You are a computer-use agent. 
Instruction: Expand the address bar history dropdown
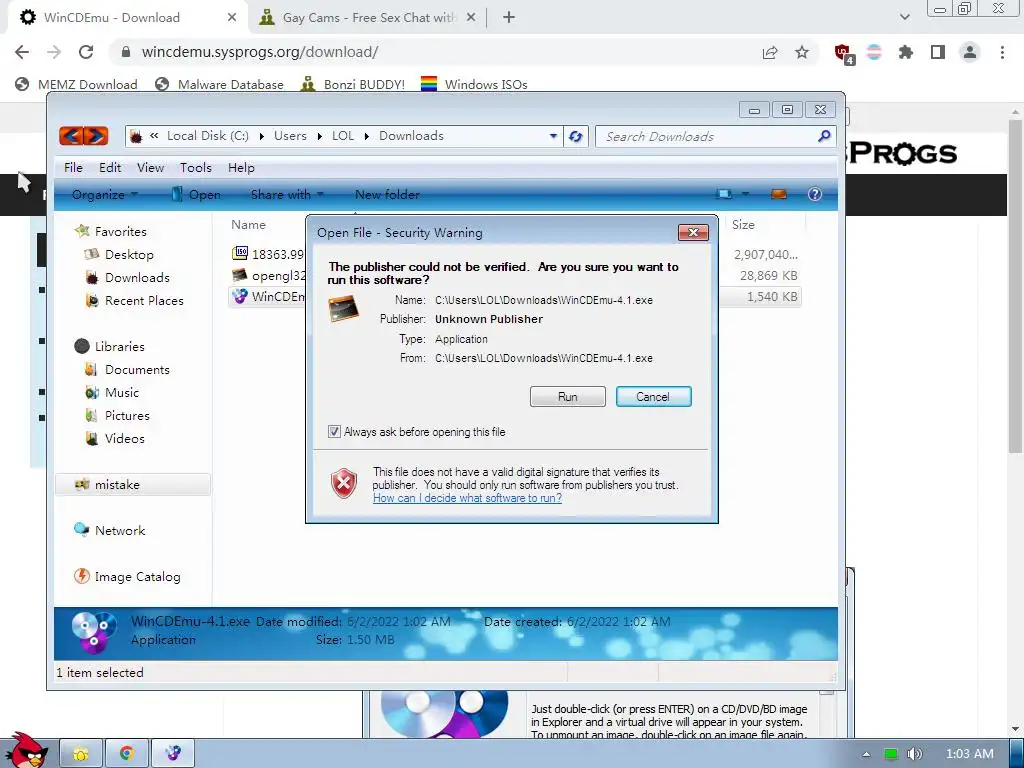[x=553, y=136]
